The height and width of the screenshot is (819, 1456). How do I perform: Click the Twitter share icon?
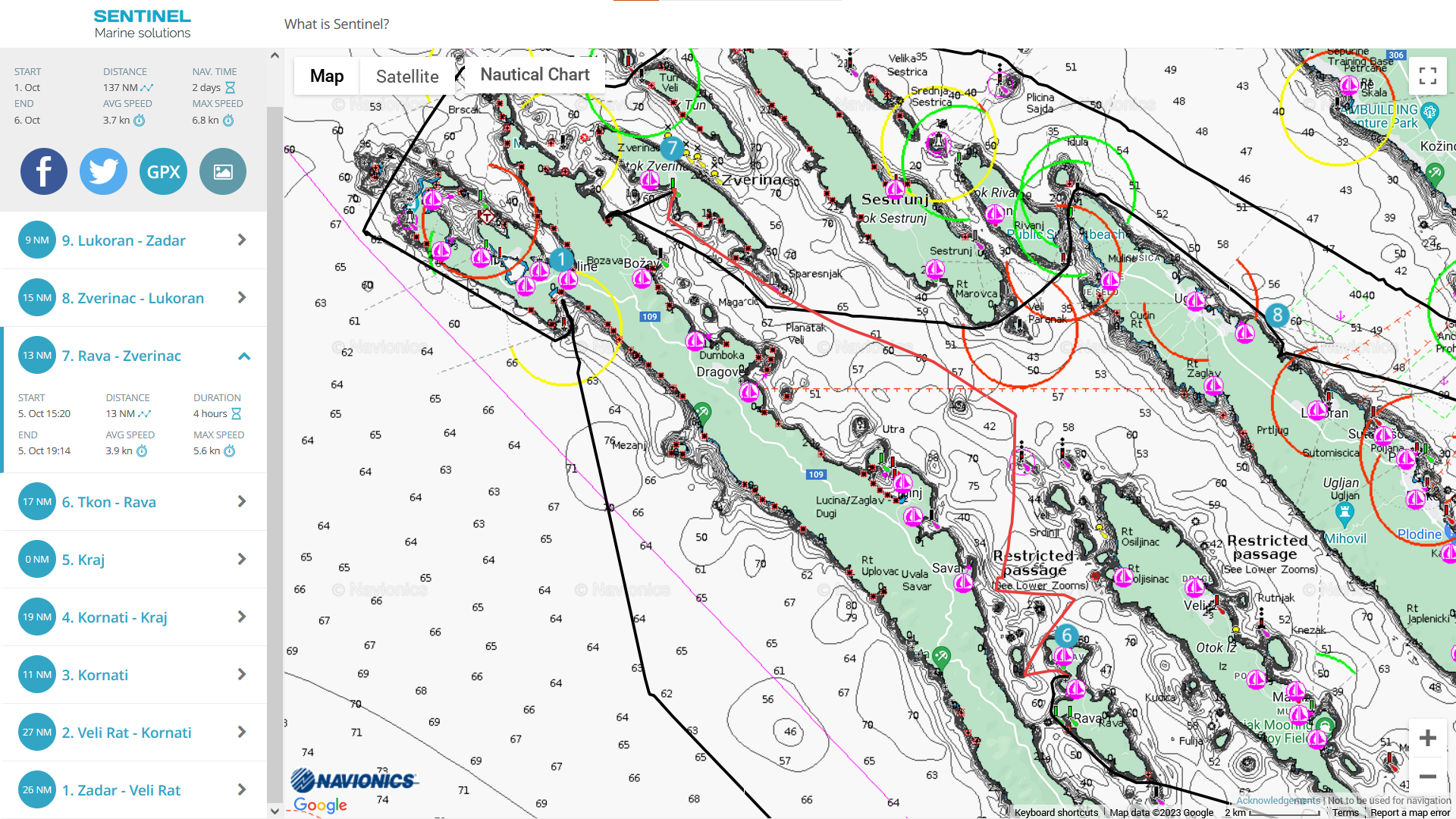click(x=103, y=171)
